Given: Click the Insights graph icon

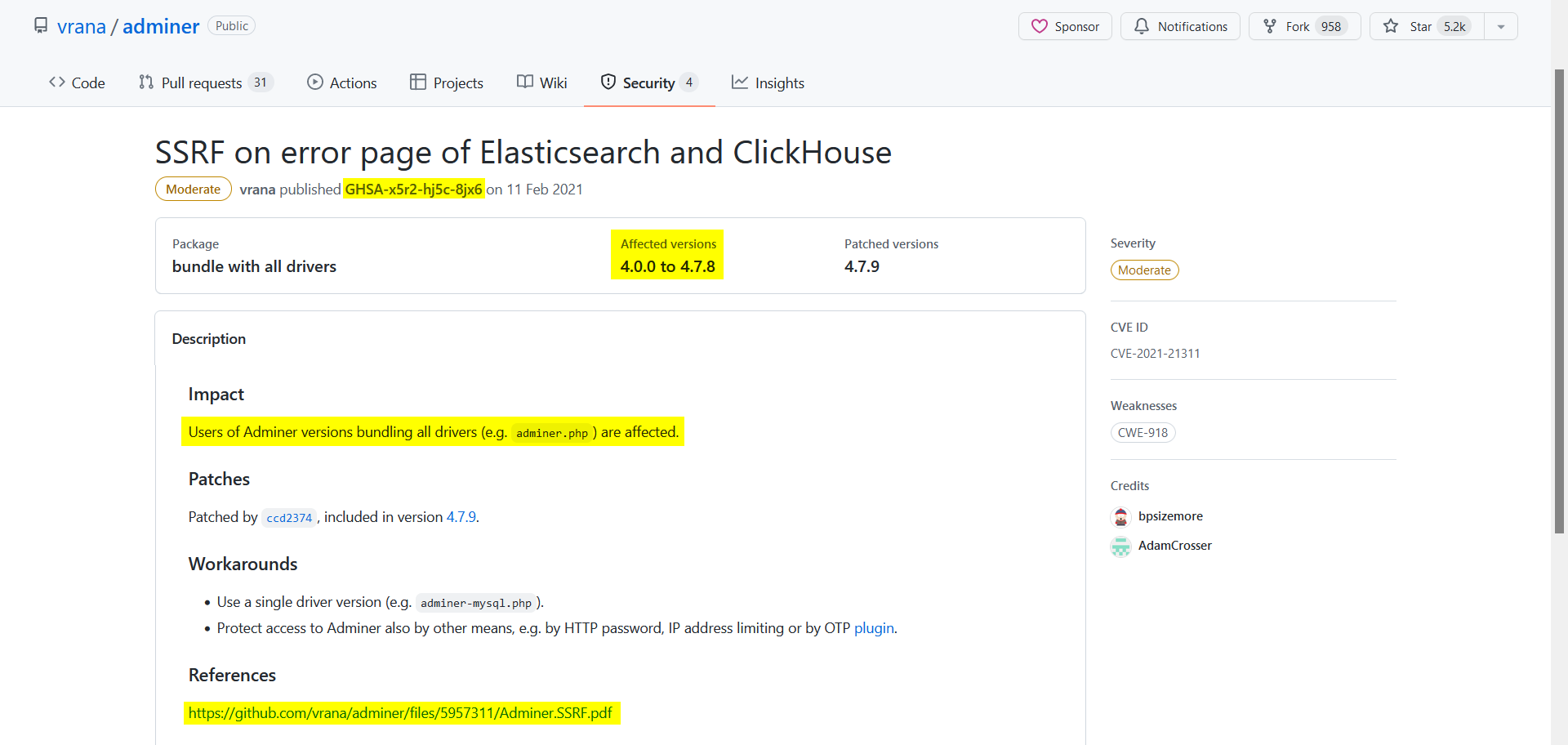Looking at the screenshot, I should (740, 82).
